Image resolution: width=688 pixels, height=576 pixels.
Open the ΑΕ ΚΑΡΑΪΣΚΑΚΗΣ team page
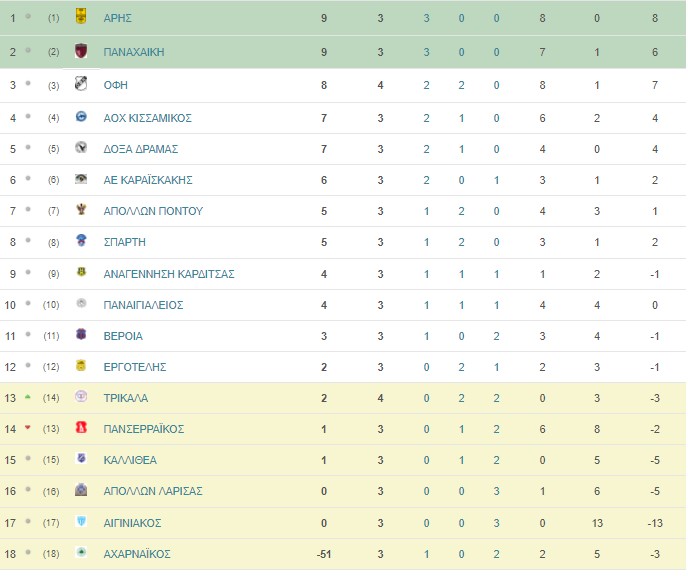tap(148, 180)
